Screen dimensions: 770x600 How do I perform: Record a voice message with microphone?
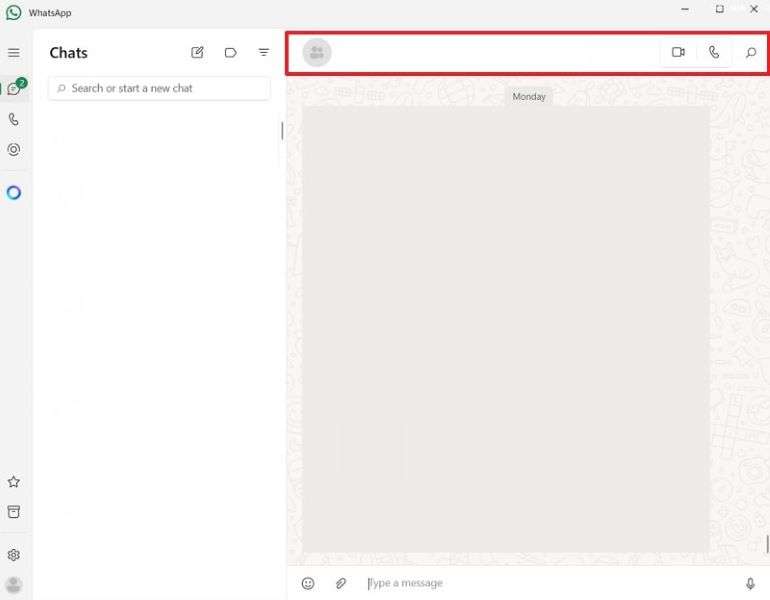tap(750, 583)
